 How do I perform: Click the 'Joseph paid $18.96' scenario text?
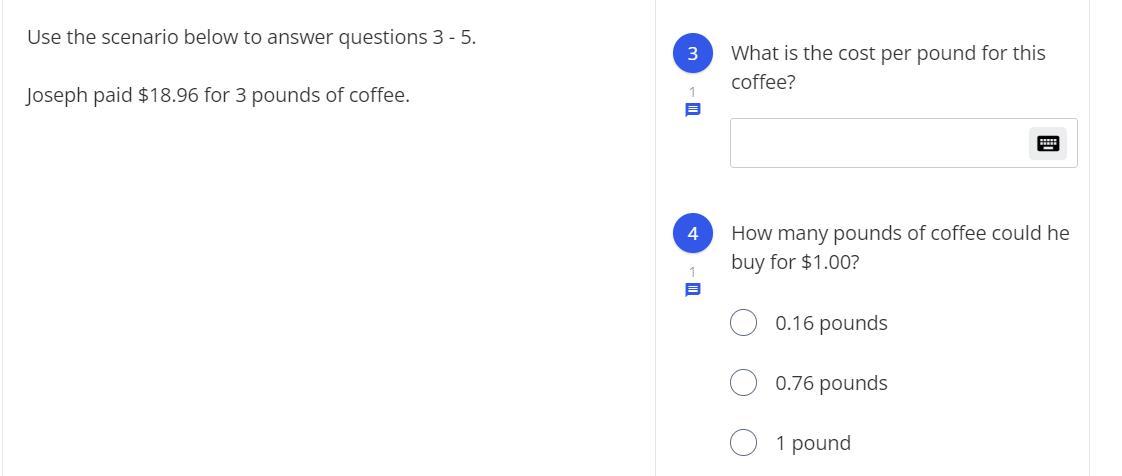tap(218, 96)
